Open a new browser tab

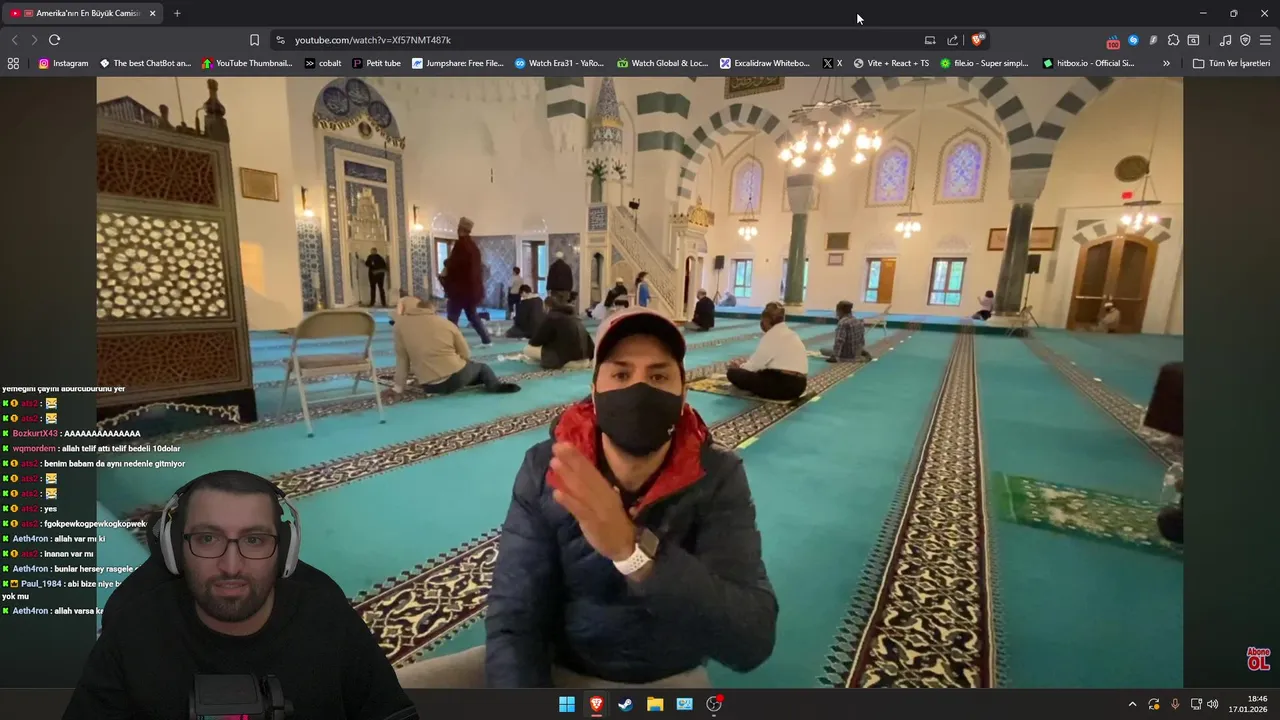pyautogui.click(x=177, y=13)
